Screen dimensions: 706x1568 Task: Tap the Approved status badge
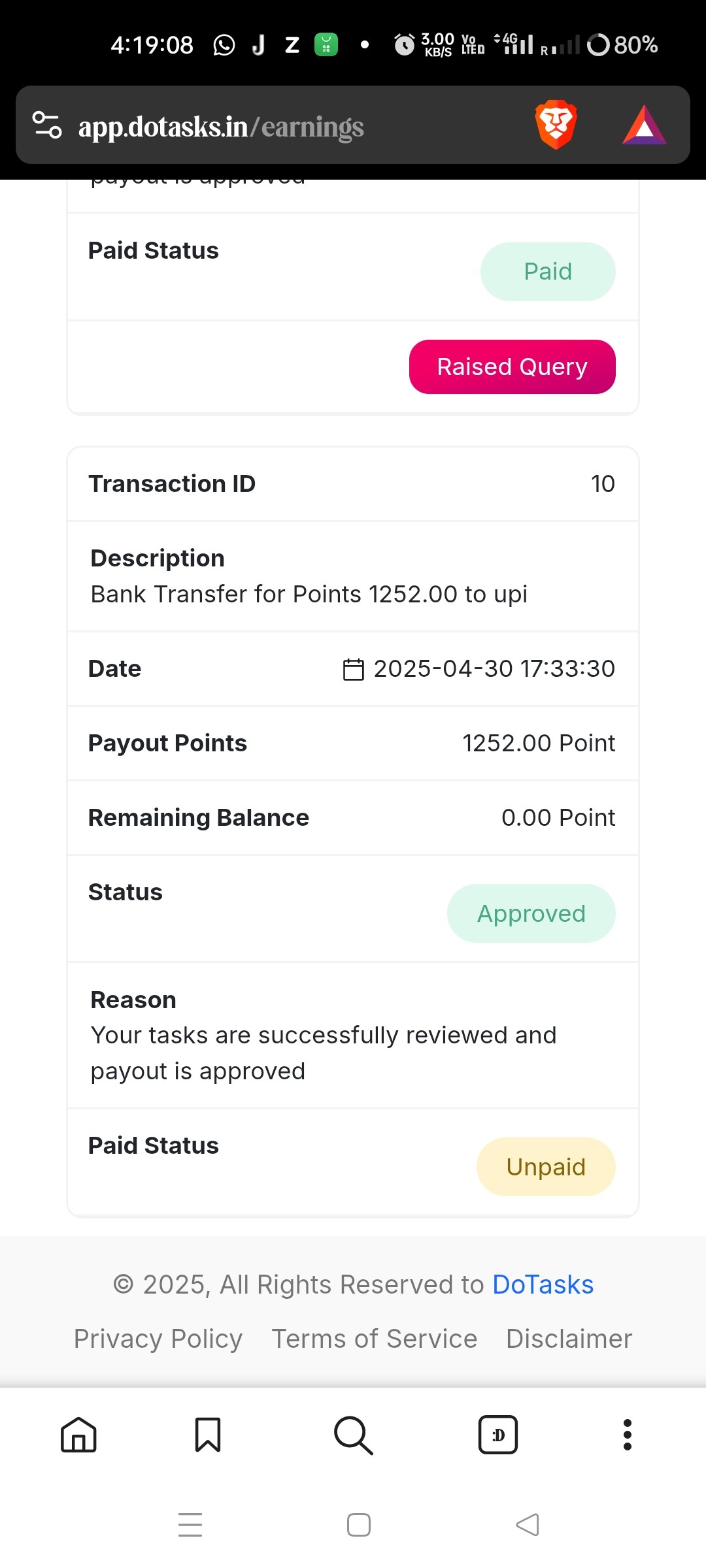point(531,913)
